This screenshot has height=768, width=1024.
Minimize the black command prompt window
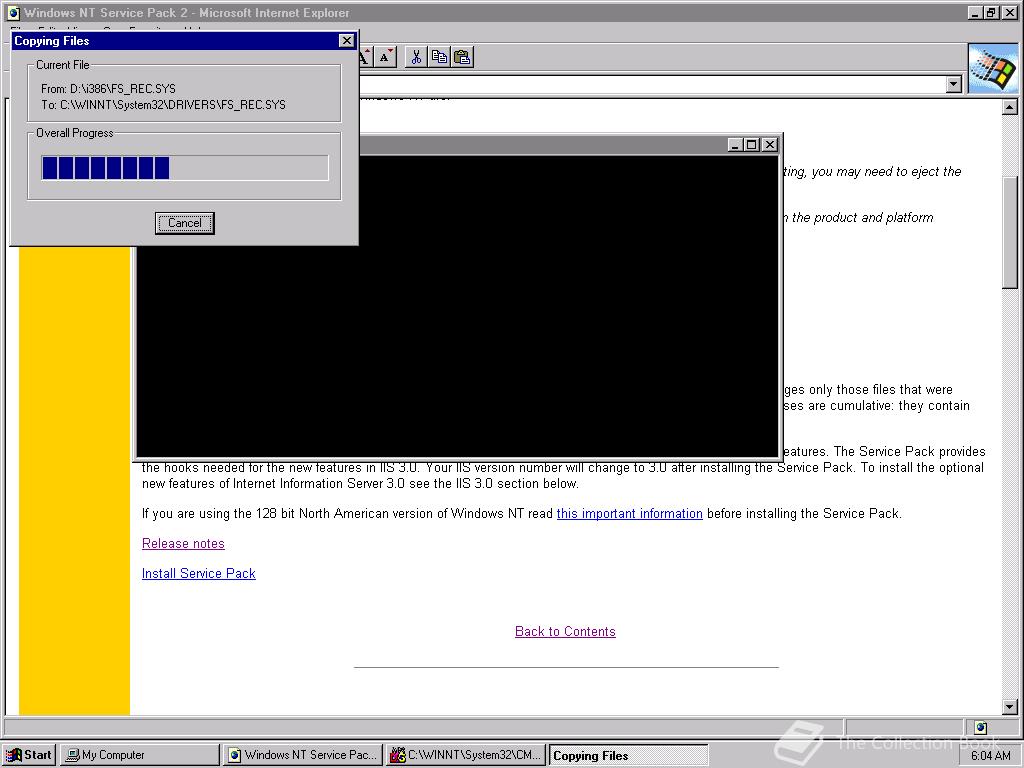(734, 145)
